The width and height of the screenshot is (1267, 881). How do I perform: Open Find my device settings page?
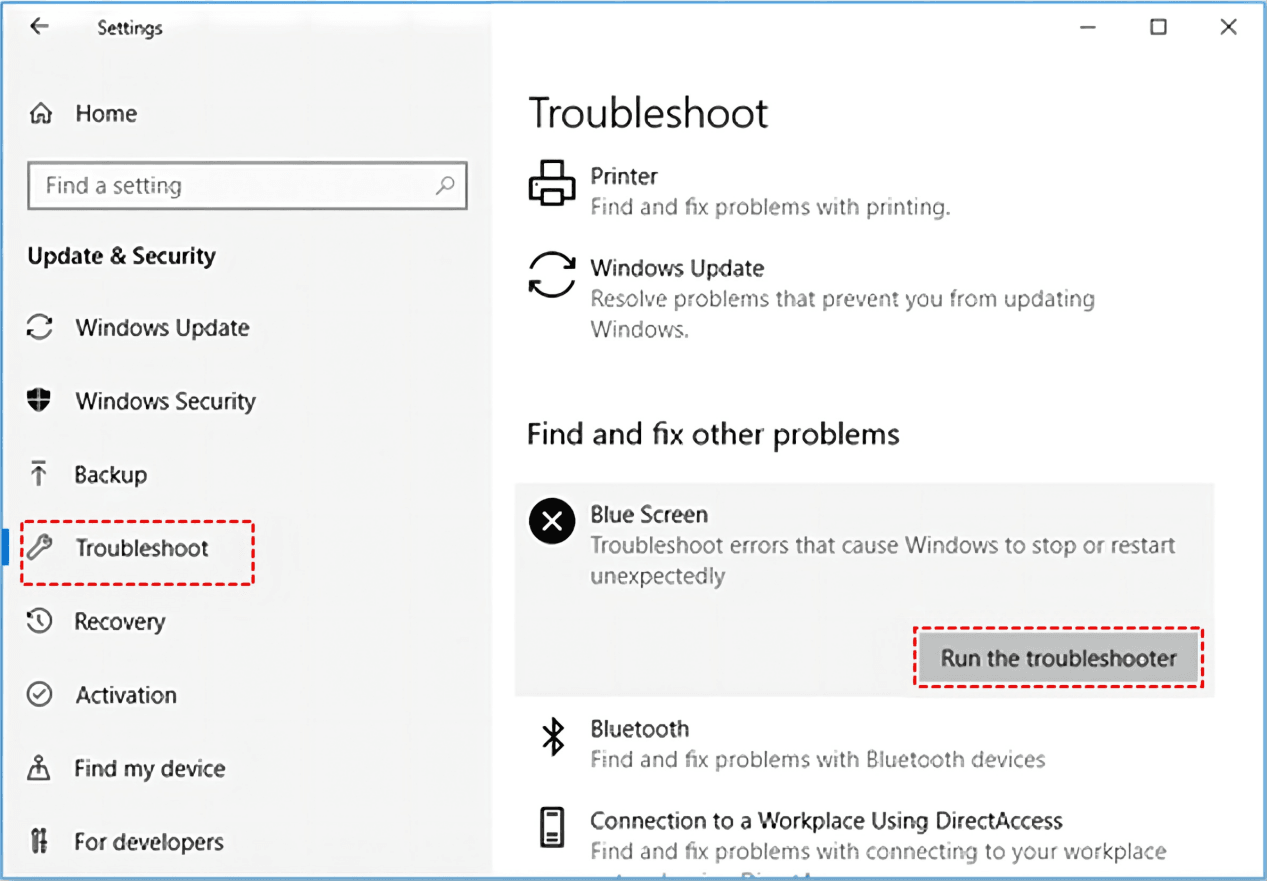click(149, 768)
